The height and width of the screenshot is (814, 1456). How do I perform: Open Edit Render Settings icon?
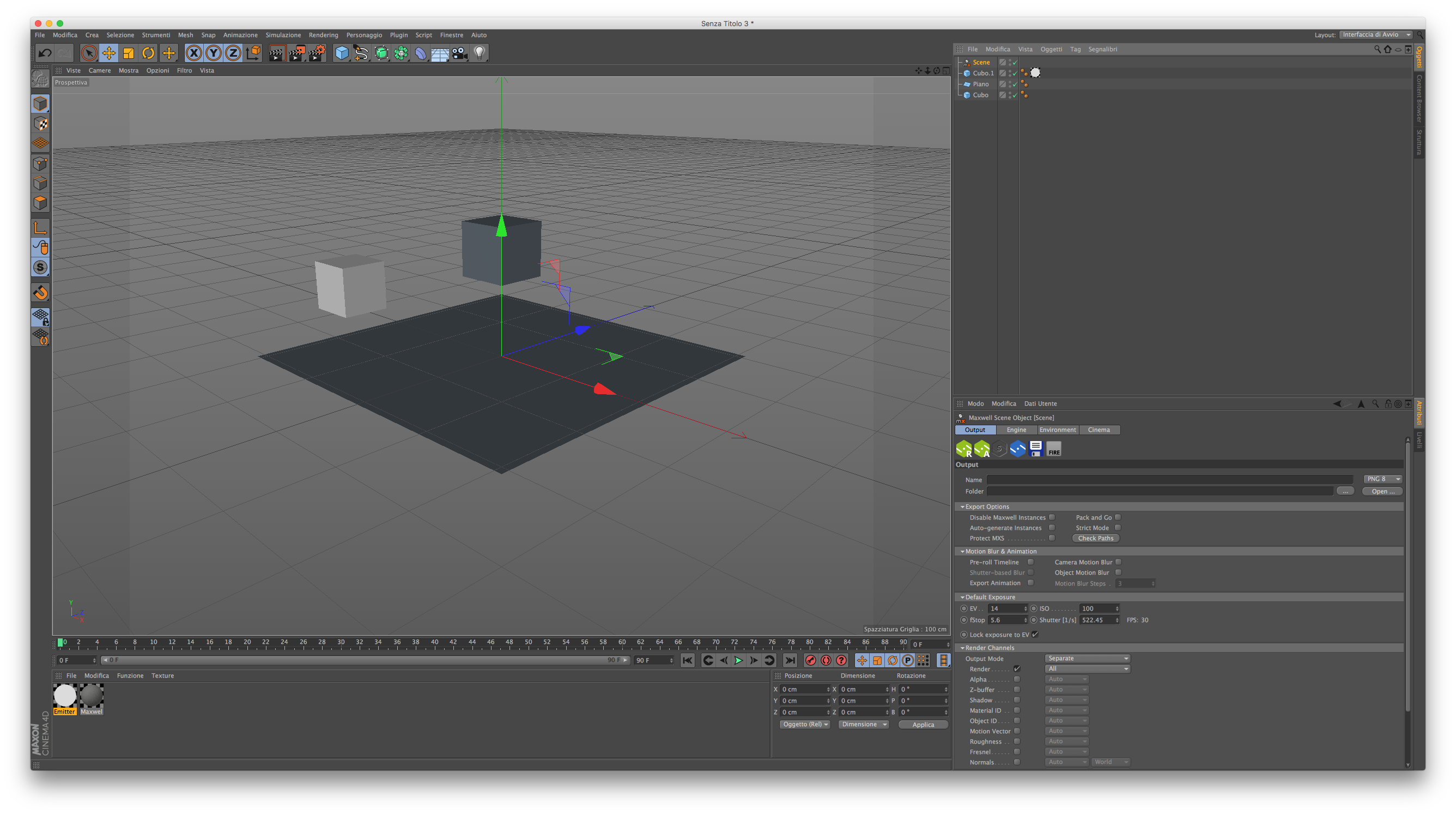(317, 53)
